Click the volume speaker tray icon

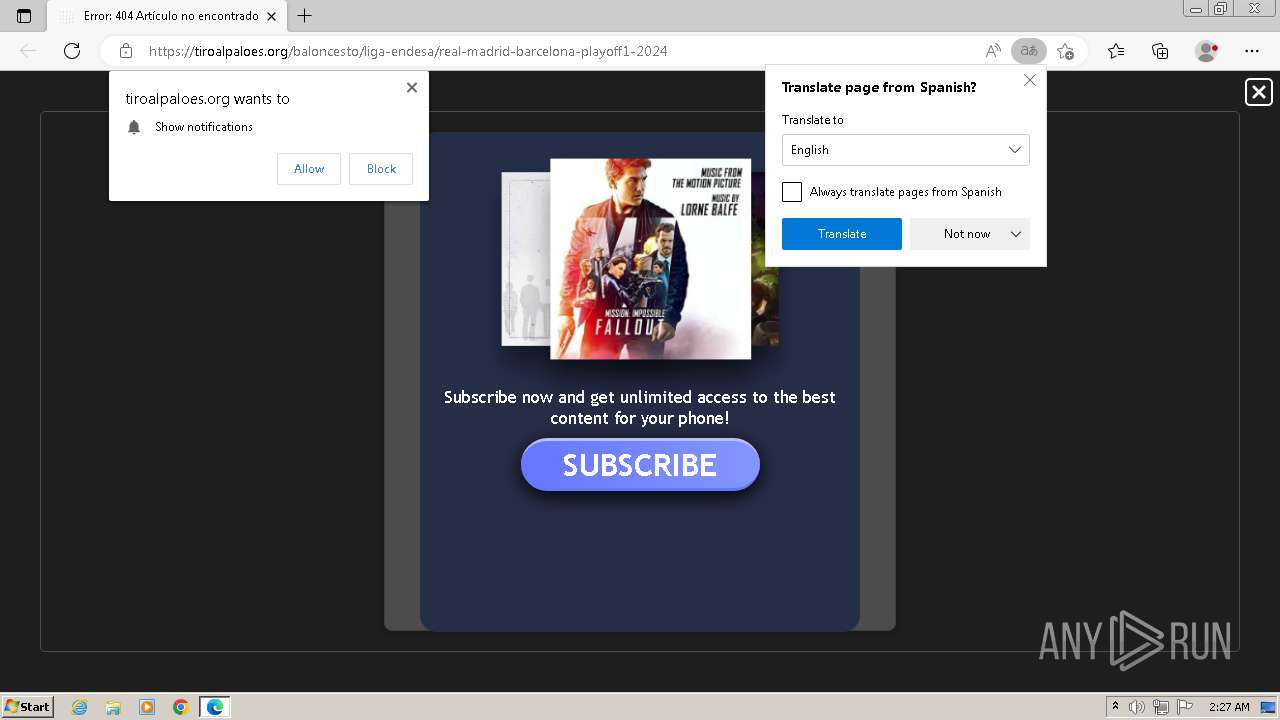point(1137,707)
